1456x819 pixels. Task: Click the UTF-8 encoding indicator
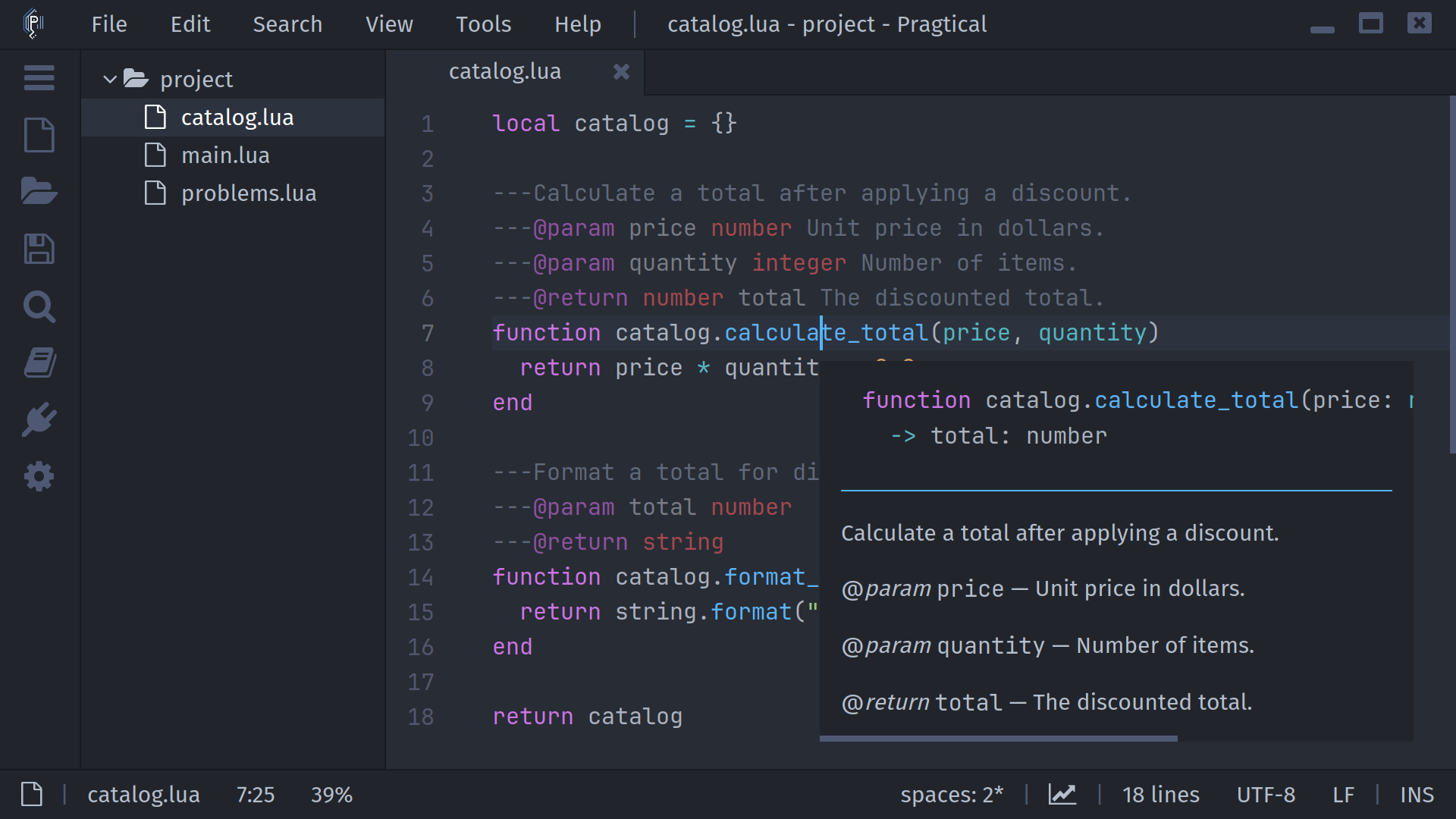click(x=1266, y=795)
